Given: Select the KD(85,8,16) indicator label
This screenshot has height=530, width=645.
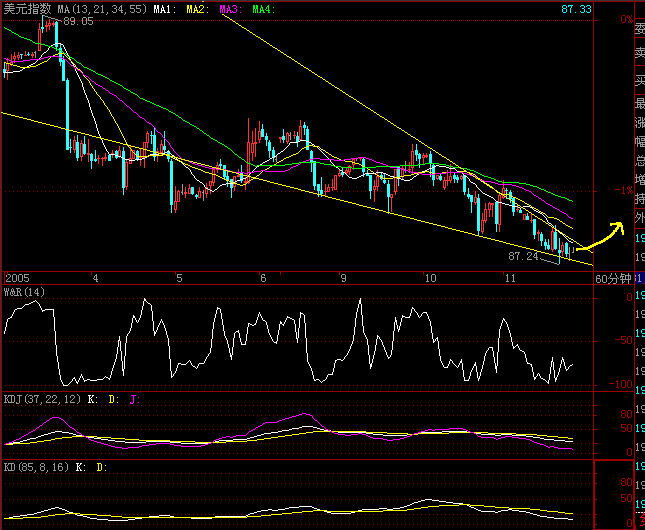Looking at the screenshot, I should [36, 467].
